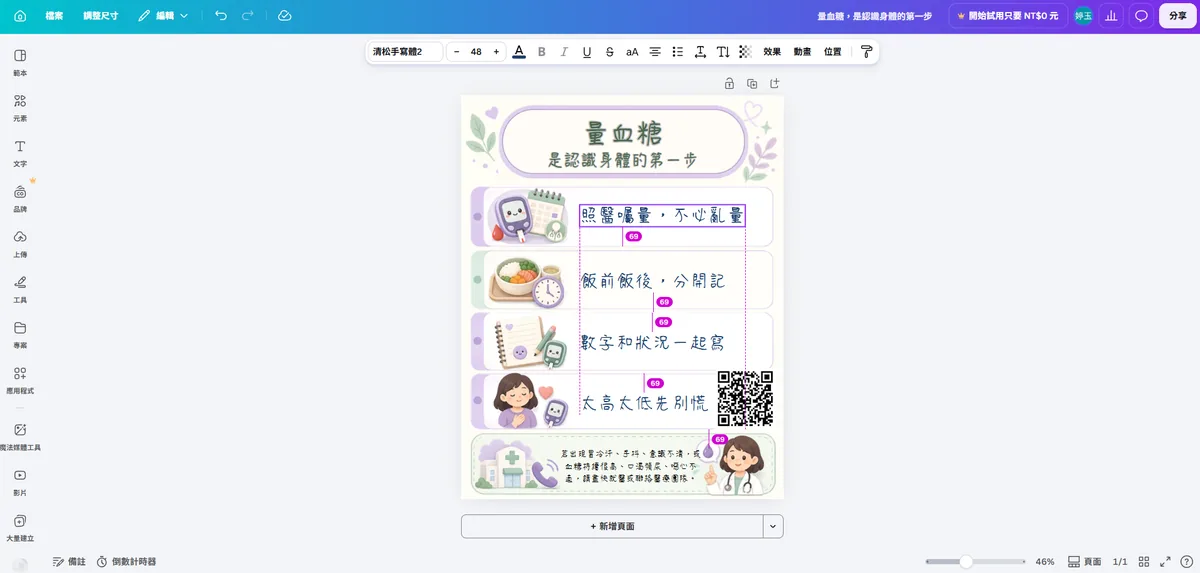This screenshot has height=573, width=1200.
Task: Click the 新增頁面 add page button
Action: tap(612, 526)
